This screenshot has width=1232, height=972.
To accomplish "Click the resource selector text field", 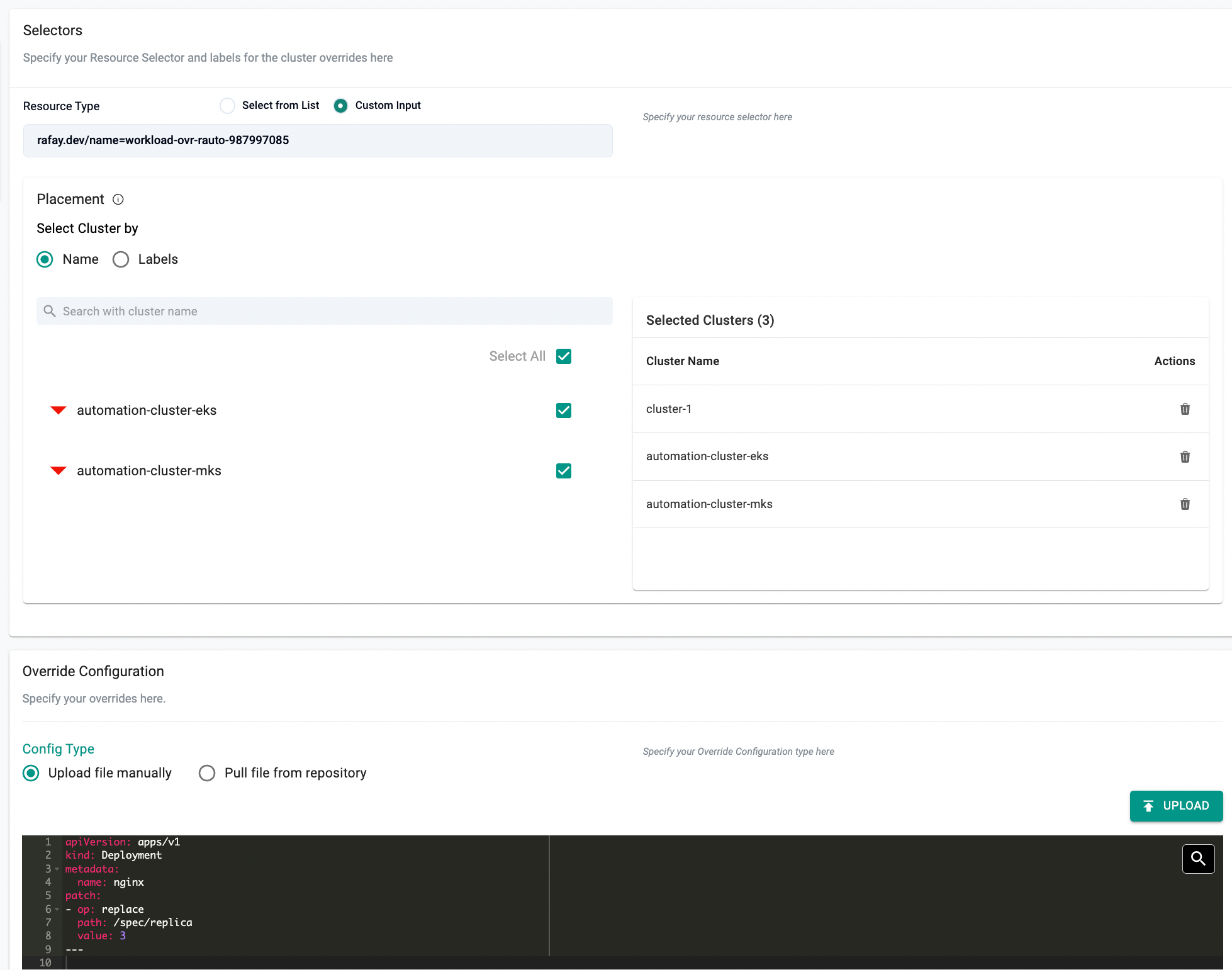I will (318, 140).
